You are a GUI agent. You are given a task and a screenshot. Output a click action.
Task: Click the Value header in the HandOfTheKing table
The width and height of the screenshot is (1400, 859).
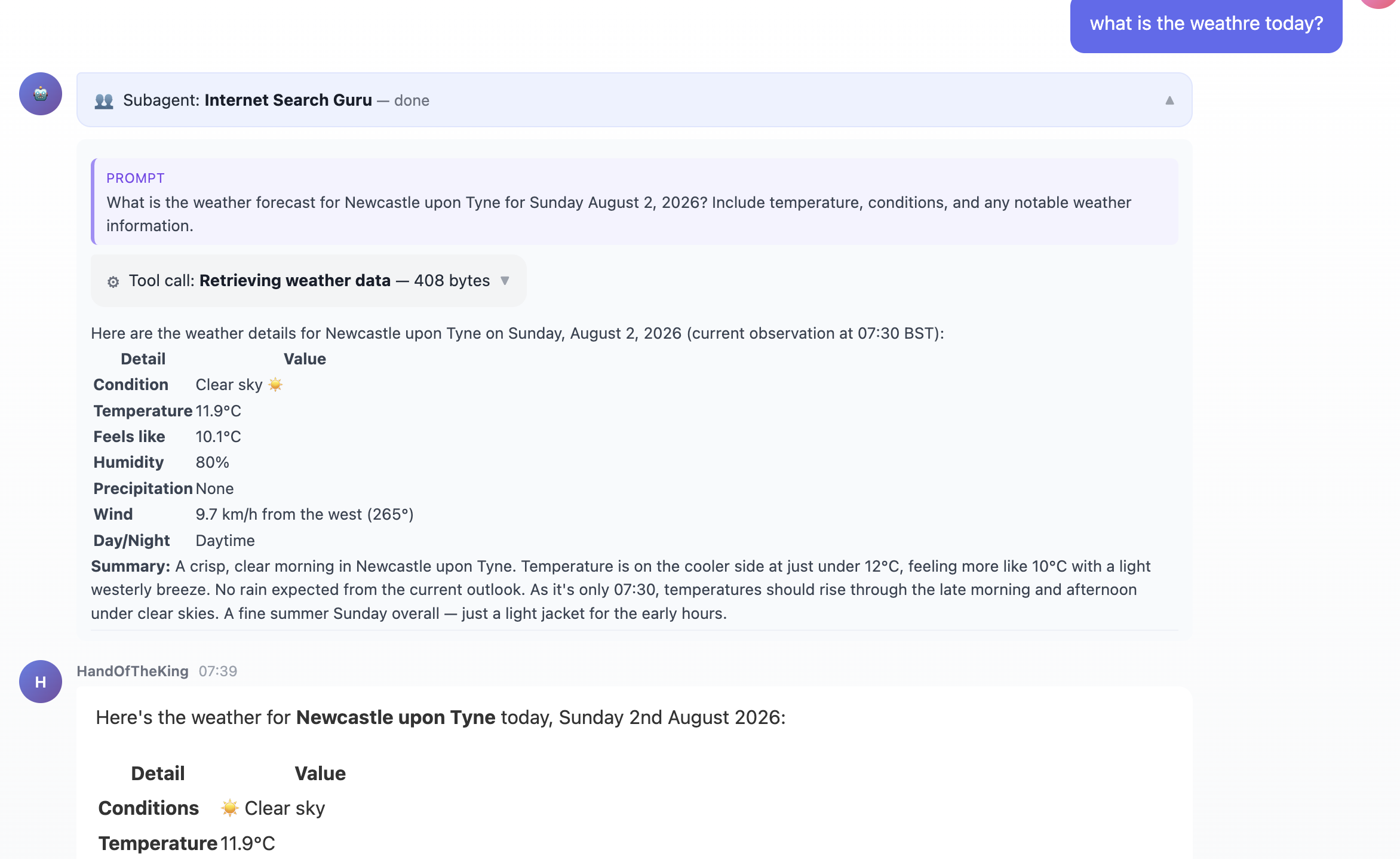click(320, 773)
